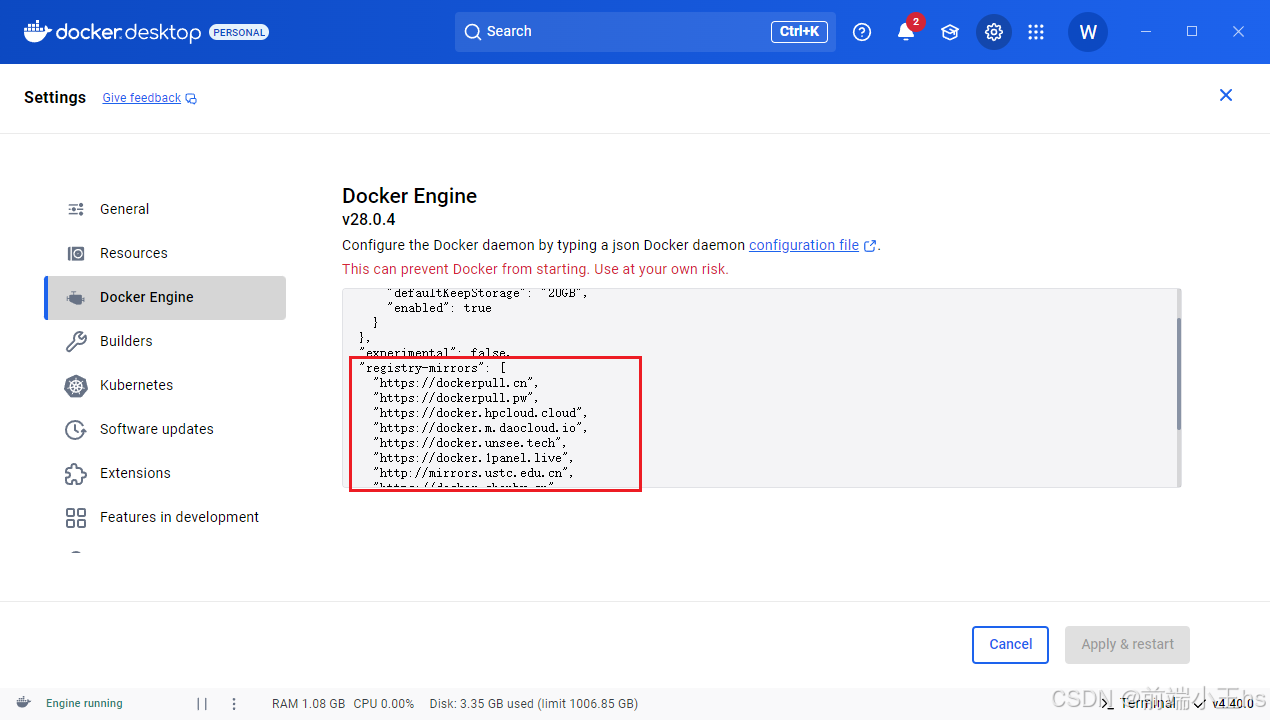Image resolution: width=1270 pixels, height=720 pixels.
Task: Select Features in development tab
Action: (x=165, y=517)
